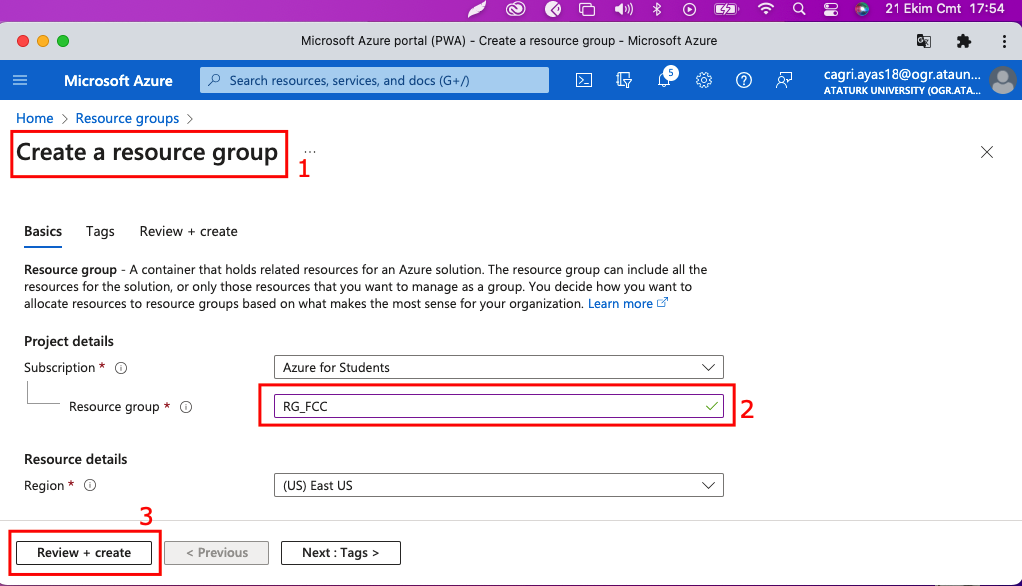Switch to the Tags tab
This screenshot has width=1022, height=586.
click(x=100, y=231)
